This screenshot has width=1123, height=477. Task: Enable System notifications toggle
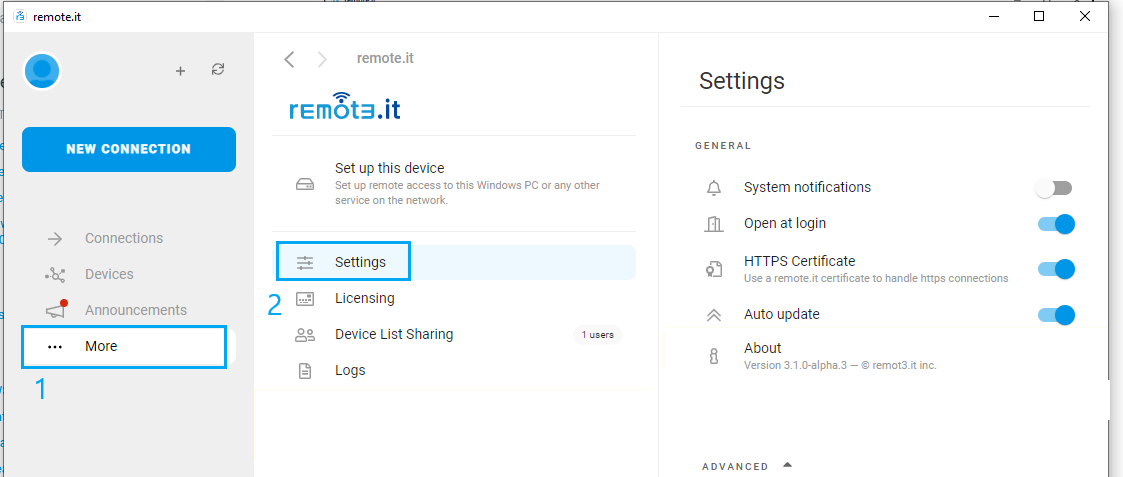1054,188
